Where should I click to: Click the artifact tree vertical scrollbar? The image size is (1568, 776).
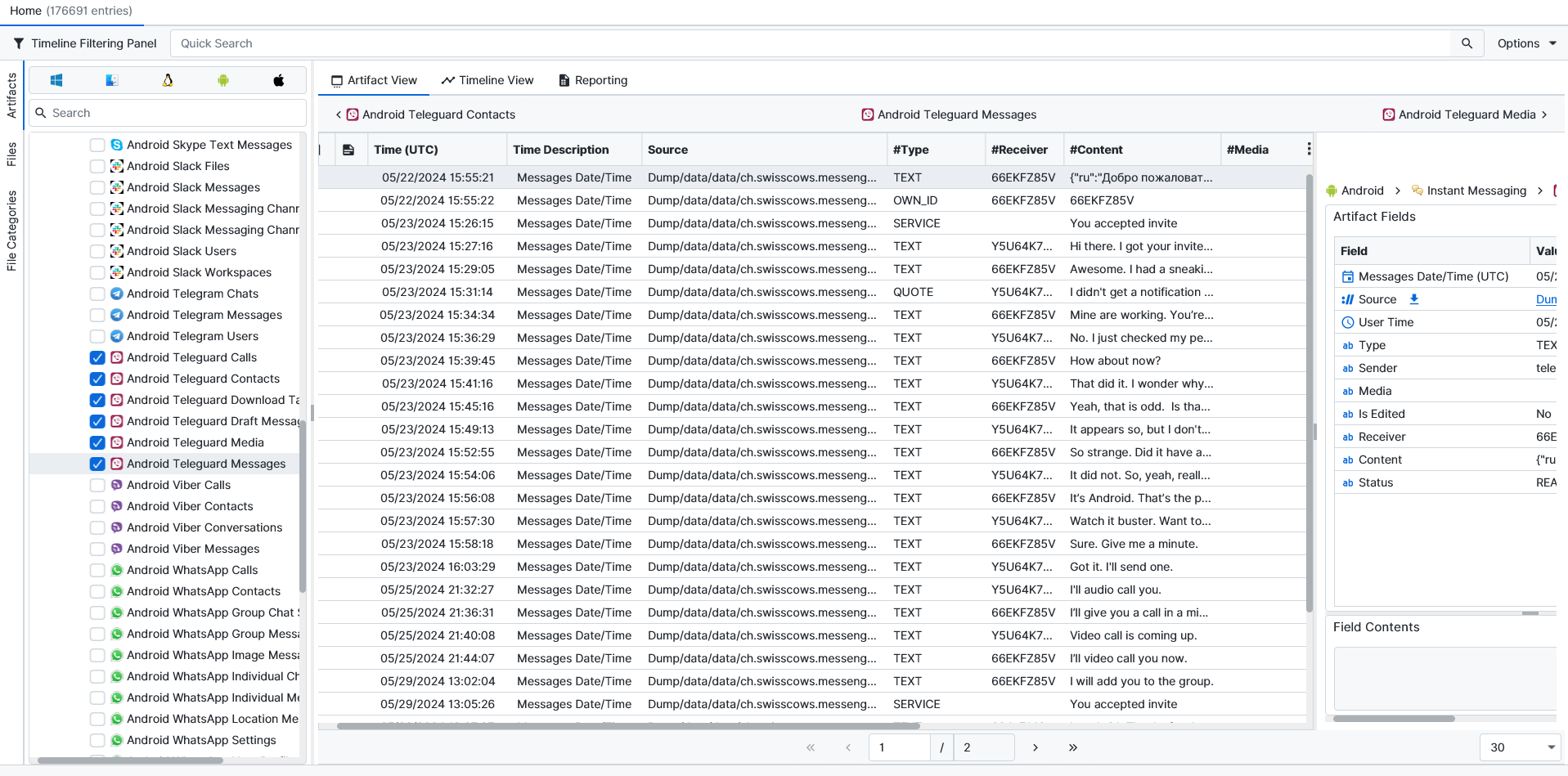tap(303, 505)
